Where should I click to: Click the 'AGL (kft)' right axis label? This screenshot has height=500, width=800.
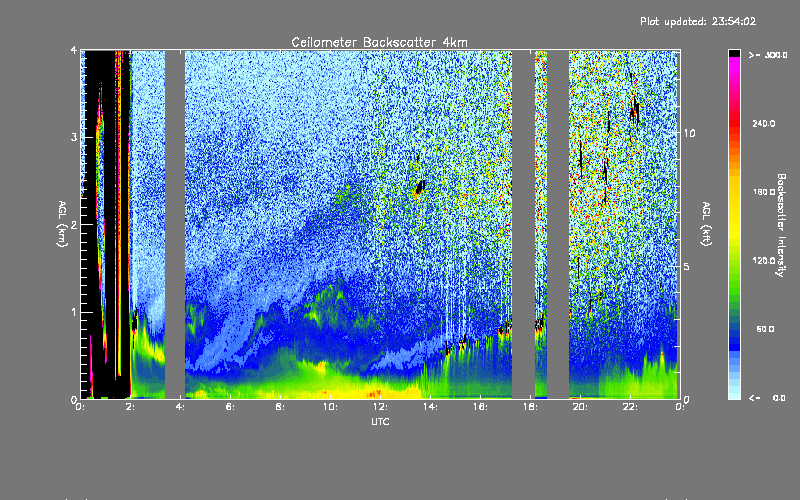(x=707, y=223)
